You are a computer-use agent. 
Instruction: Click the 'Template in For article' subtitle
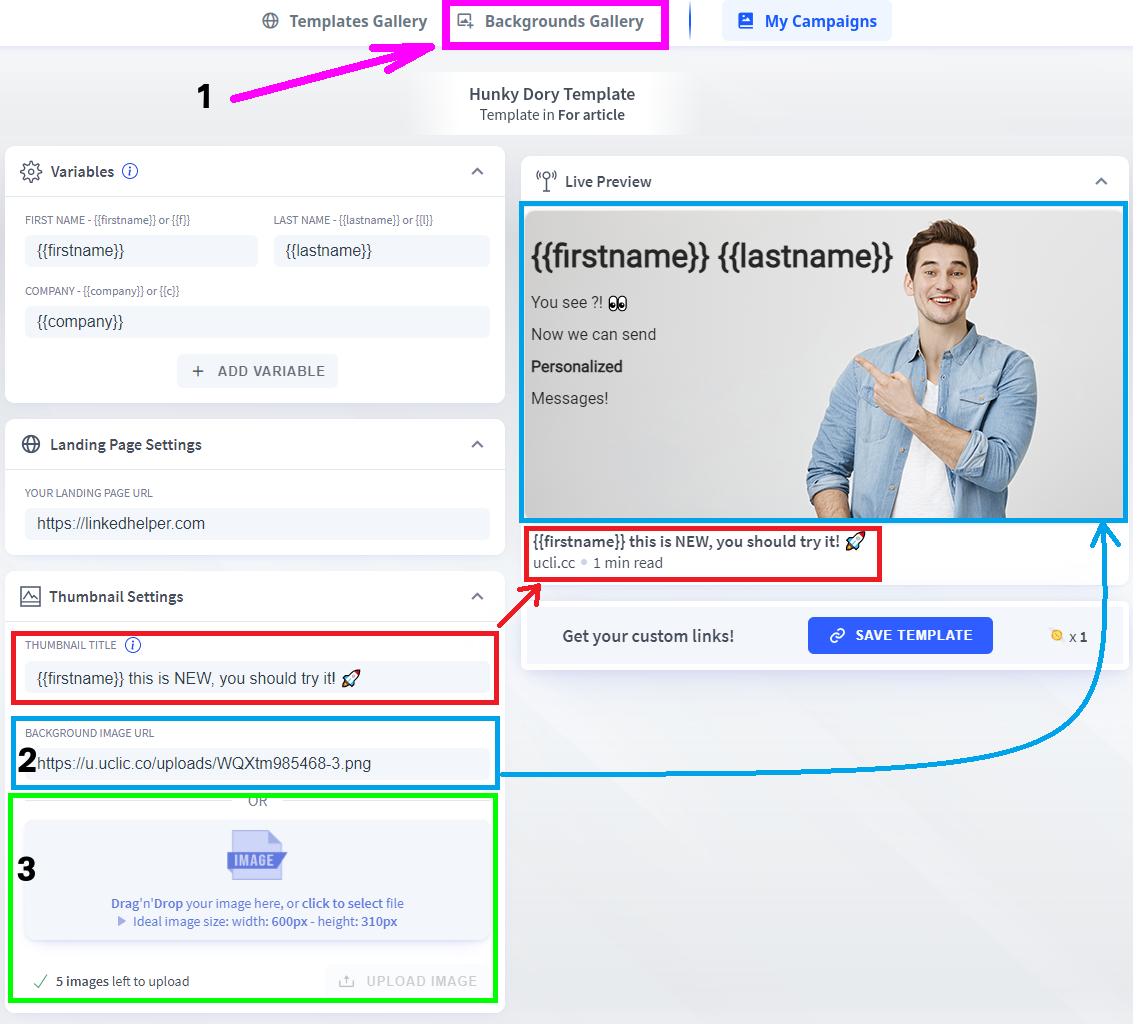552,115
